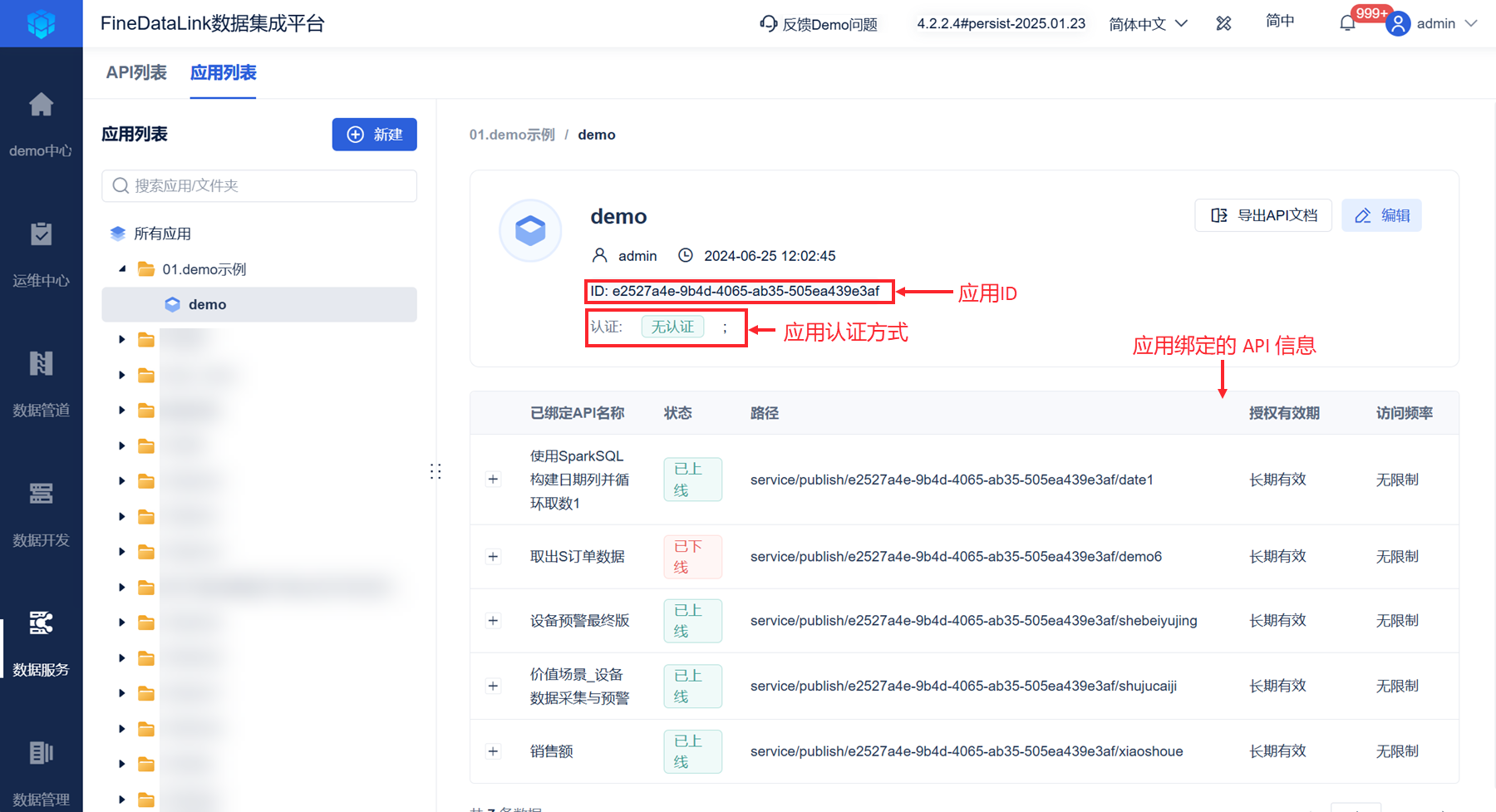Click the application ID text

(x=735, y=291)
